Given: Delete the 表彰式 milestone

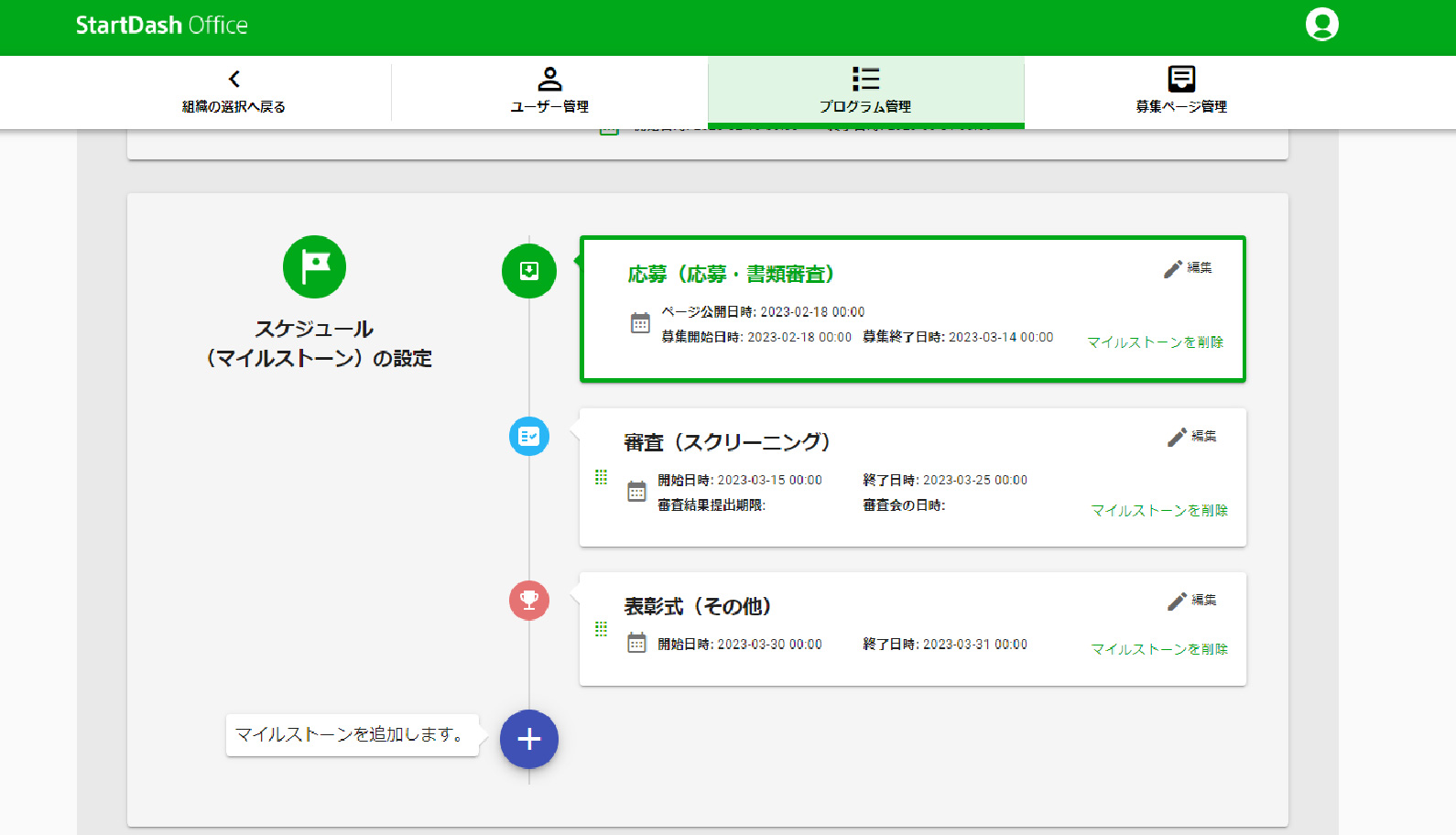Looking at the screenshot, I should pyautogui.click(x=1159, y=649).
